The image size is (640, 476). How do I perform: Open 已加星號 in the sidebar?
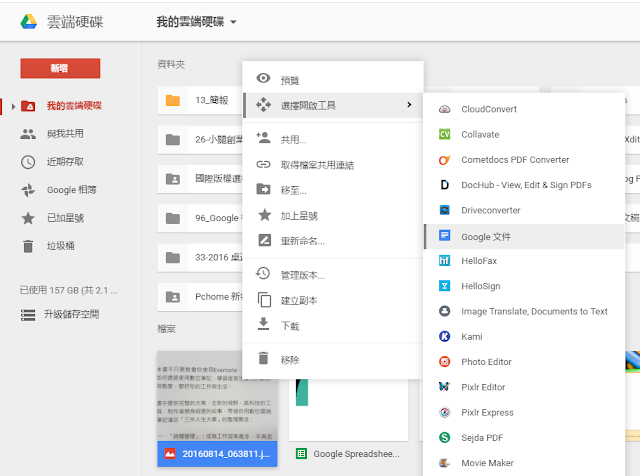coord(65,218)
